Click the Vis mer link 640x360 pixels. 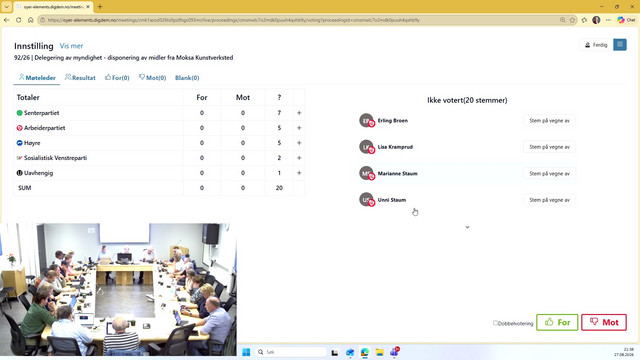click(x=71, y=46)
